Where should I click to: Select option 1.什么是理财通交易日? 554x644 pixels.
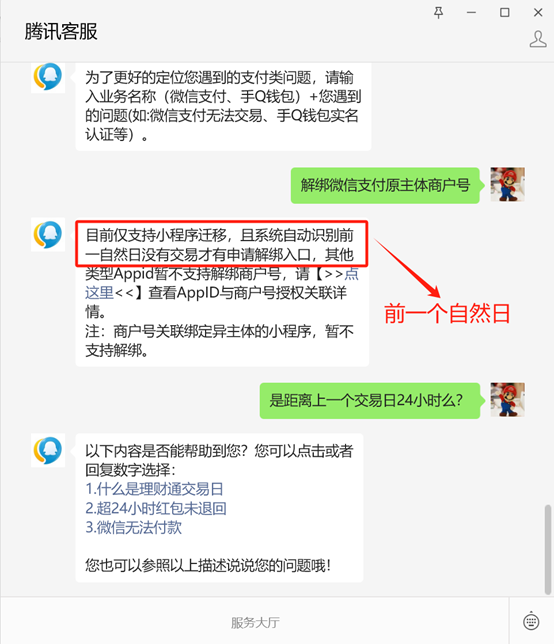[154, 489]
